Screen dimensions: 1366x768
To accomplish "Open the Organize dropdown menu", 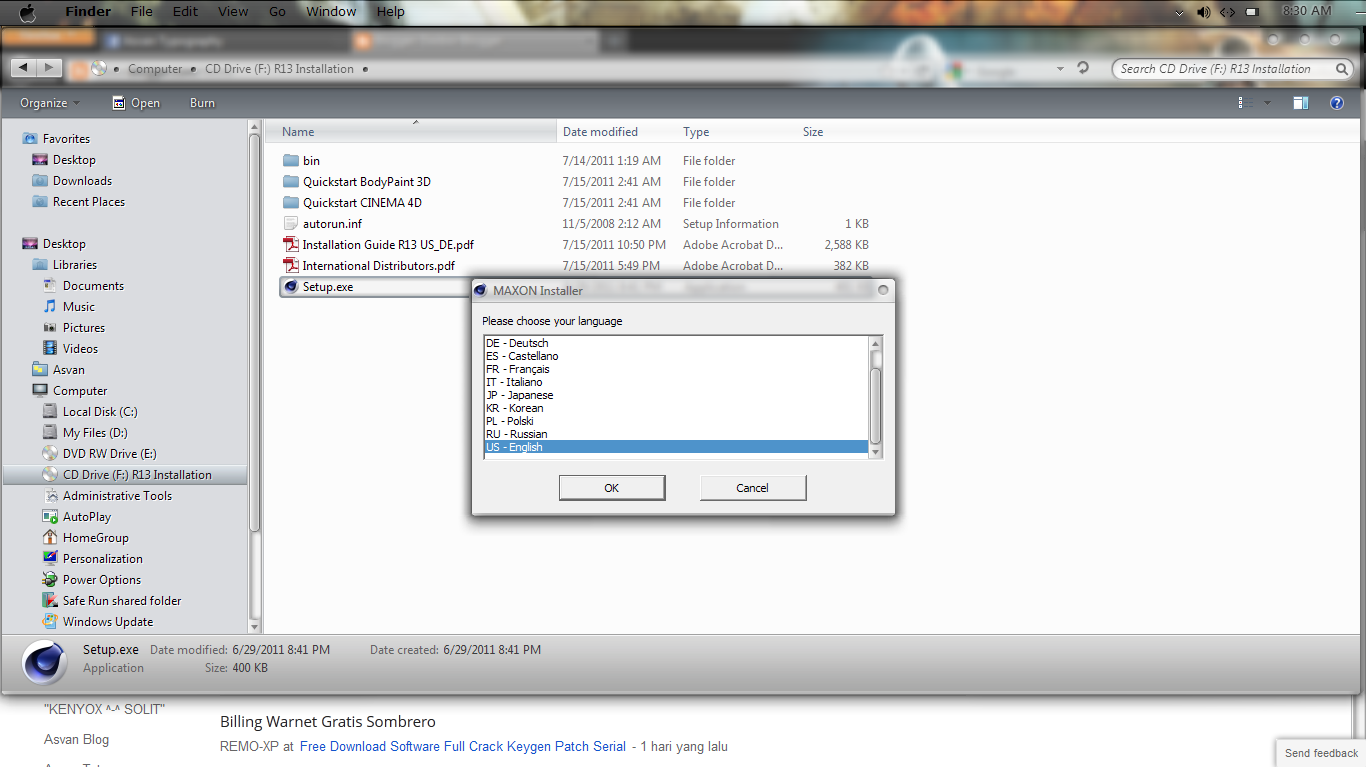I will point(50,103).
